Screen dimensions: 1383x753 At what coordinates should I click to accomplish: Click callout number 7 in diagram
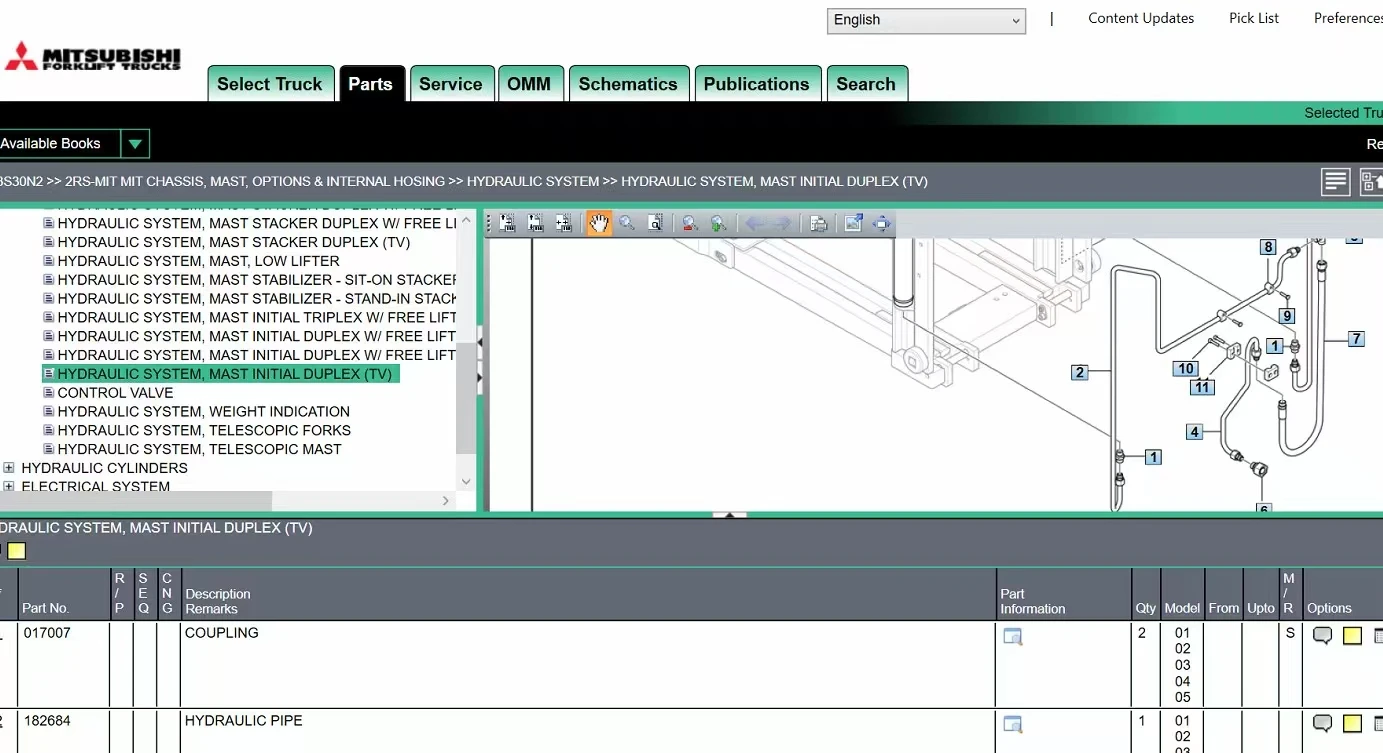coord(1356,339)
